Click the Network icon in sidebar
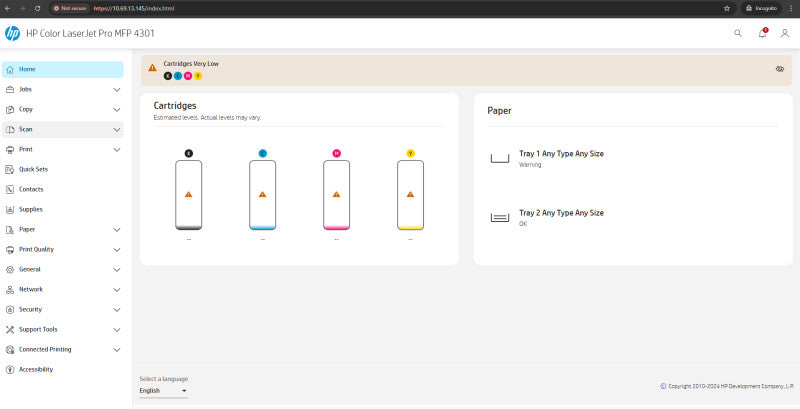The height and width of the screenshot is (409, 800). tap(10, 290)
